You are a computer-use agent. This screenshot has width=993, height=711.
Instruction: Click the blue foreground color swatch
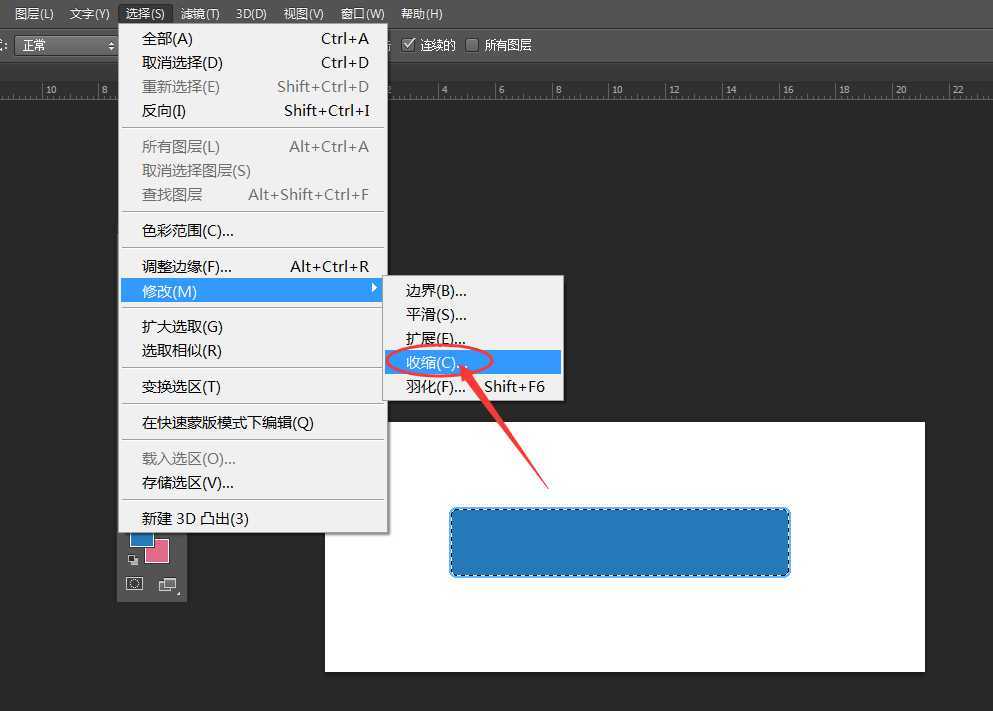point(141,540)
